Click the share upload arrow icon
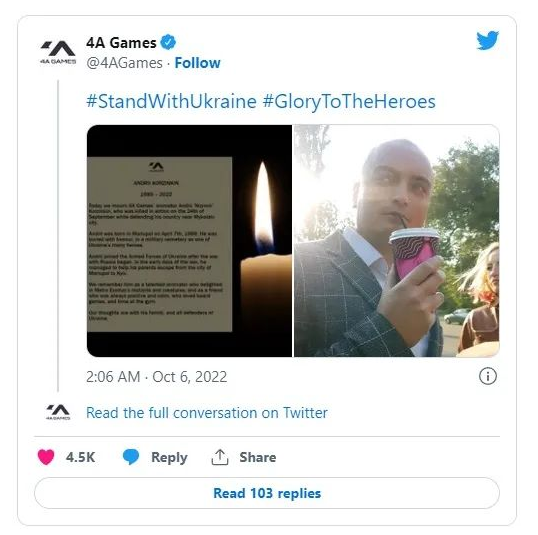The height and width of the screenshot is (535, 538). (x=220, y=457)
